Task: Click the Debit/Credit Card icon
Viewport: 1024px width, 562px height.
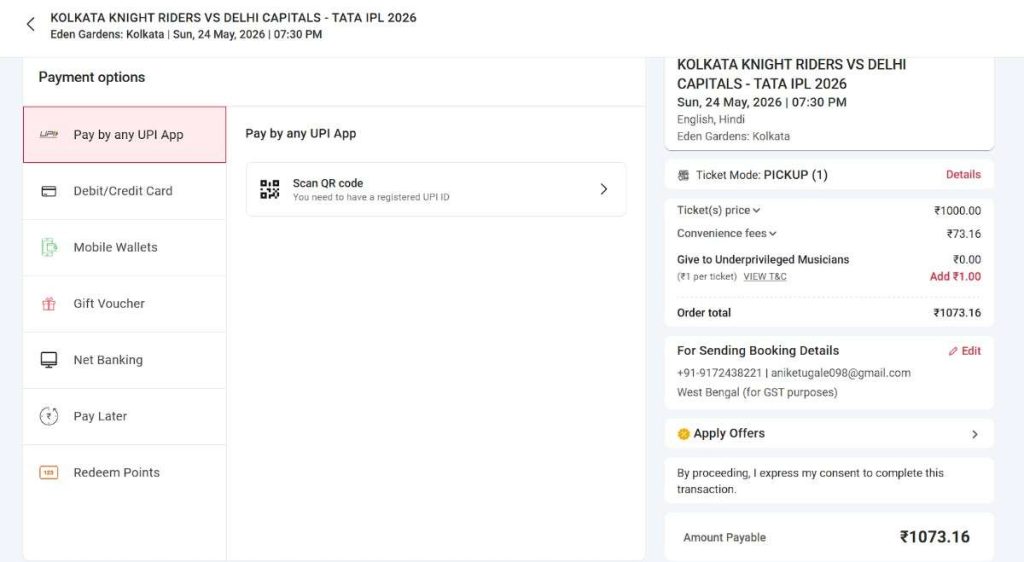Action: point(49,191)
